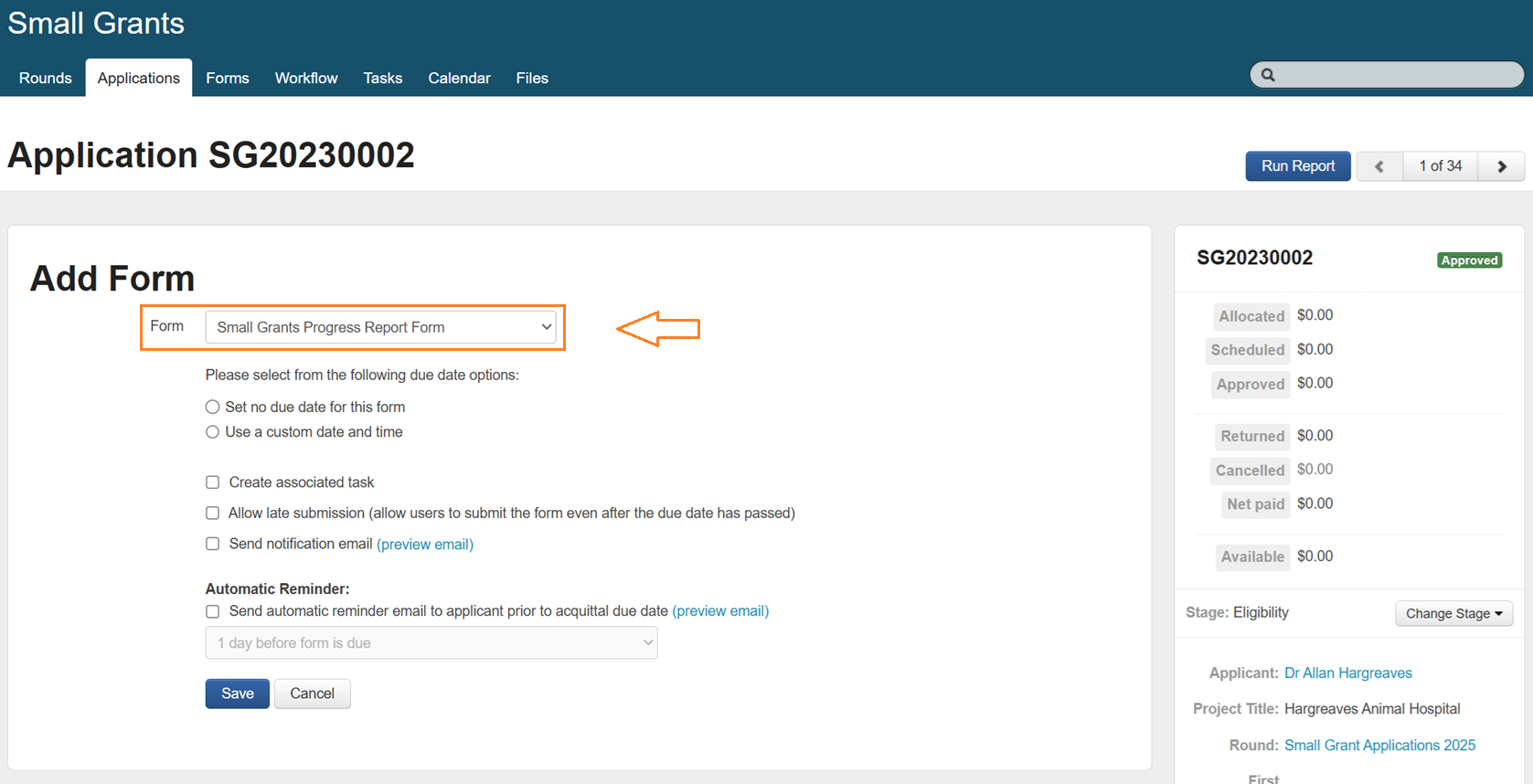
Task: Switch to the Rounds tab
Action: point(45,79)
